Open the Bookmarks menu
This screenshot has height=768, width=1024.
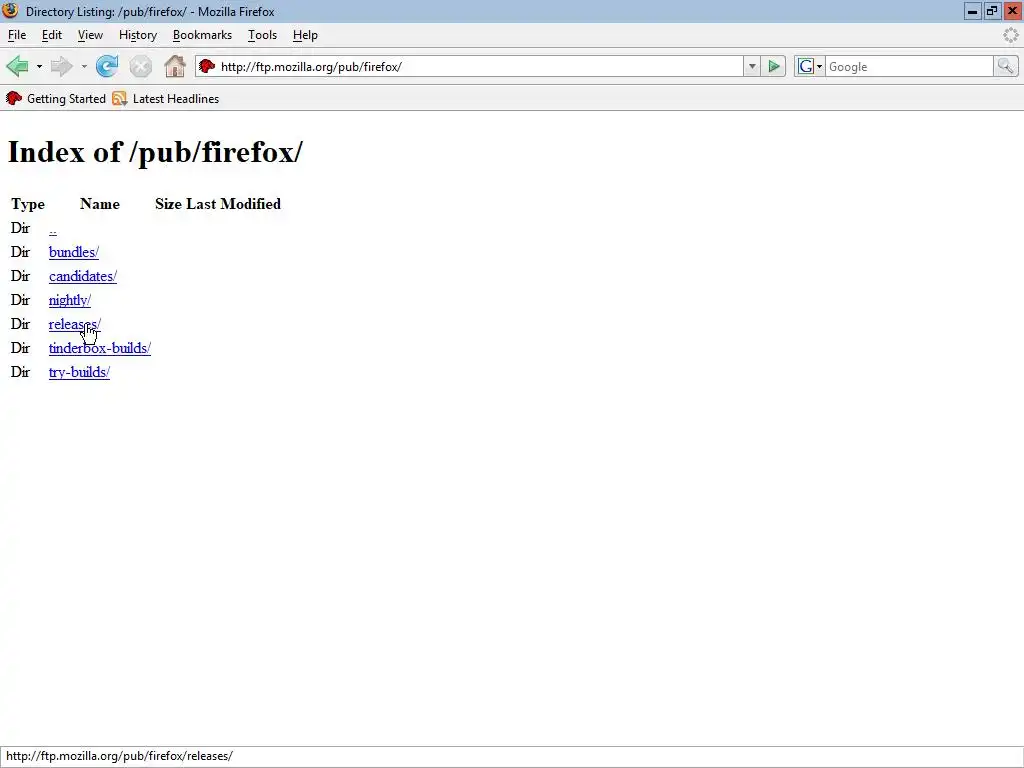[202, 35]
